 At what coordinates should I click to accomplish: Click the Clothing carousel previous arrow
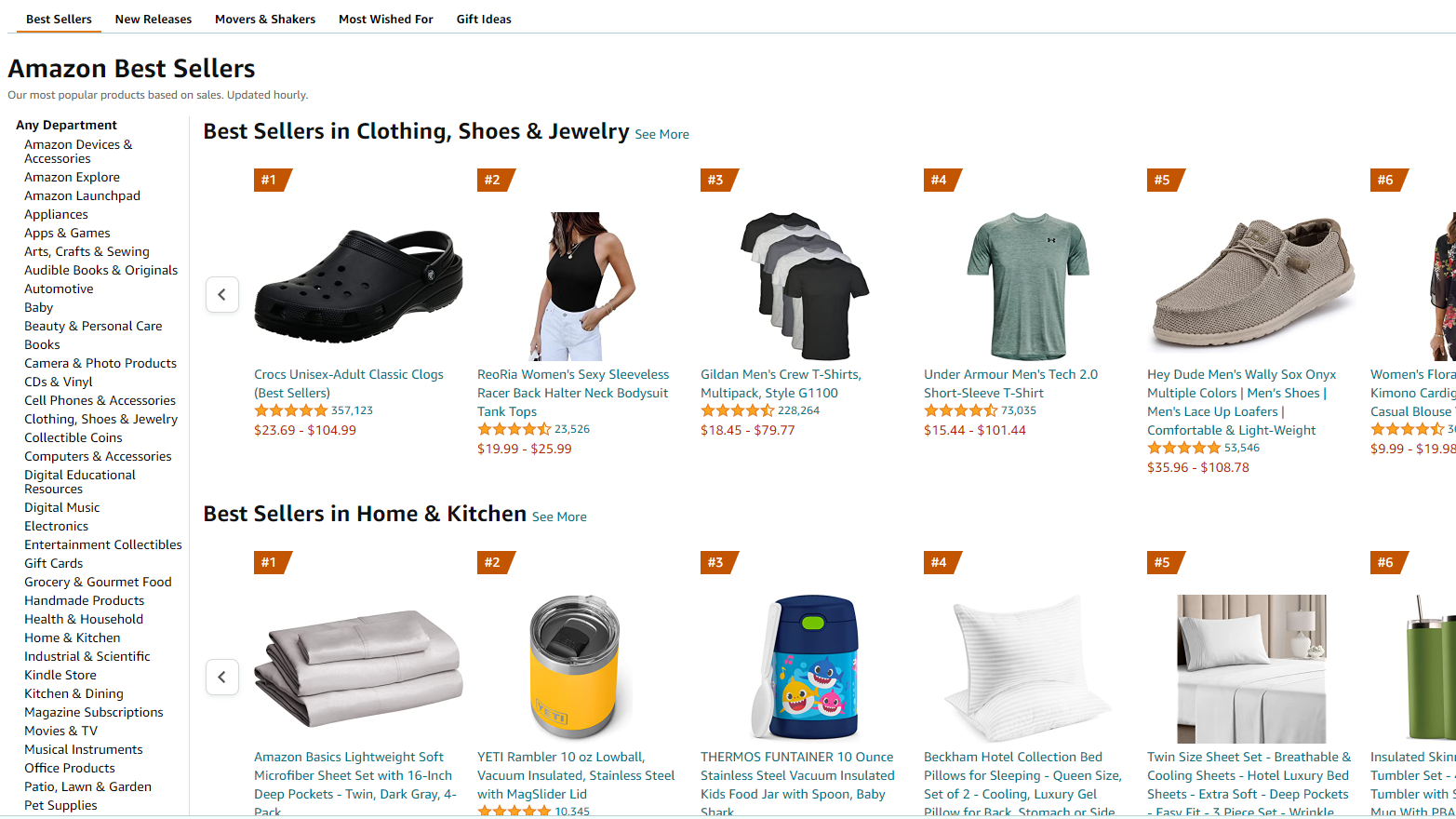[x=222, y=295]
